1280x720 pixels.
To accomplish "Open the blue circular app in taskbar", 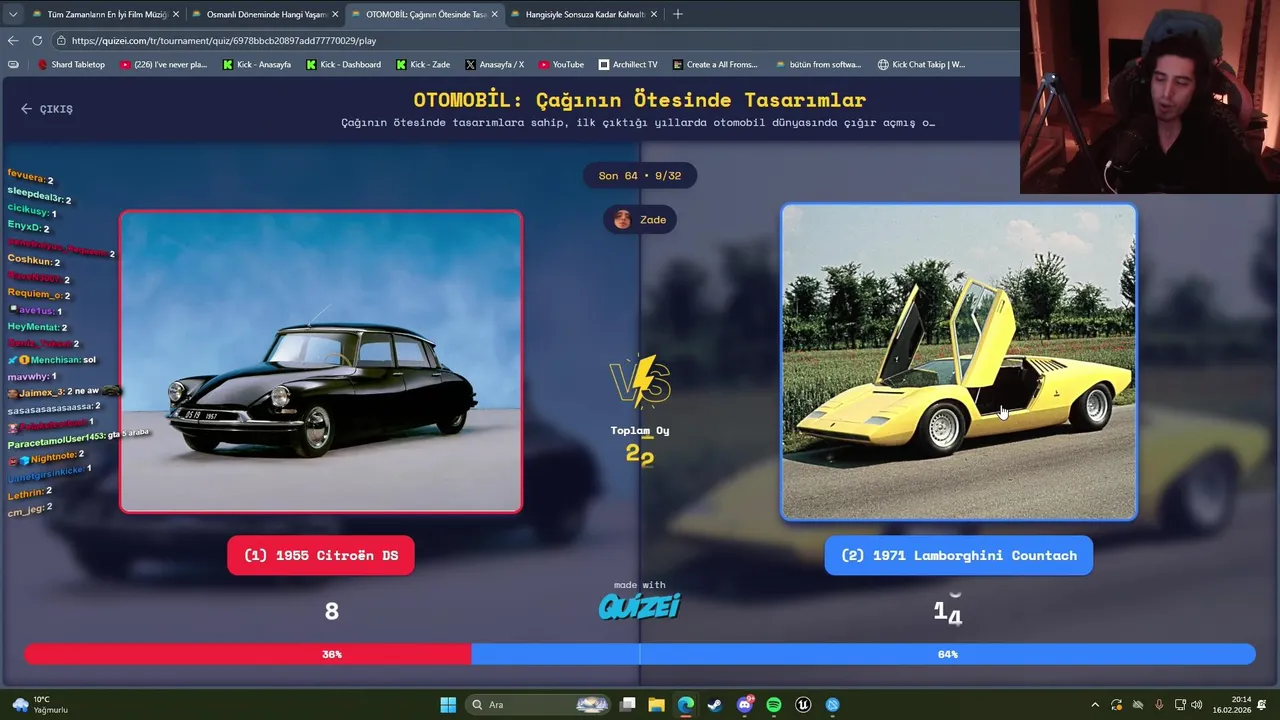I will pos(833,705).
